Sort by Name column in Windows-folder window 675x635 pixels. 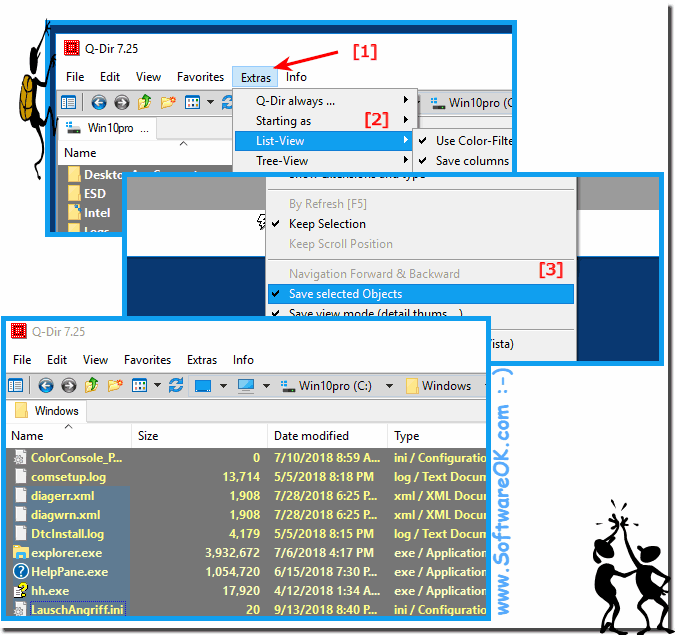coord(69,436)
